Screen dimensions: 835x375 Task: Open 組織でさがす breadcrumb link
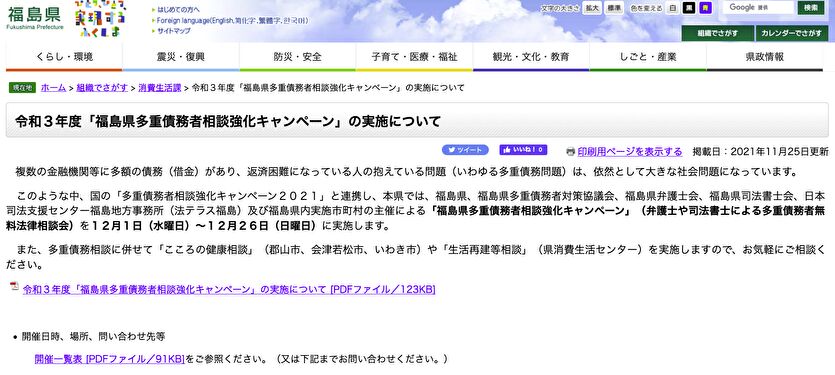(103, 88)
